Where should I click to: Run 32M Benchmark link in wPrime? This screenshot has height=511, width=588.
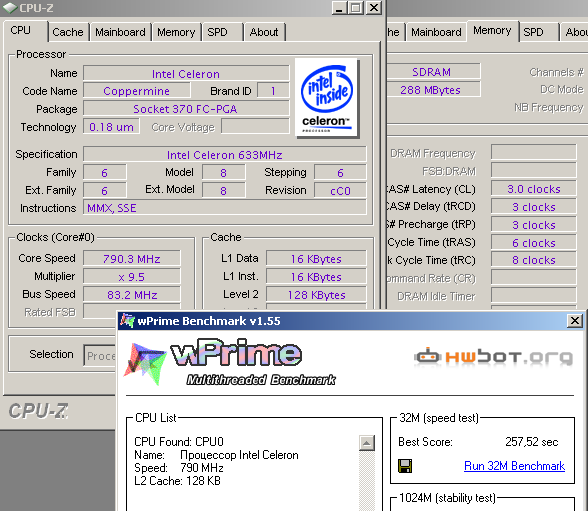(514, 466)
